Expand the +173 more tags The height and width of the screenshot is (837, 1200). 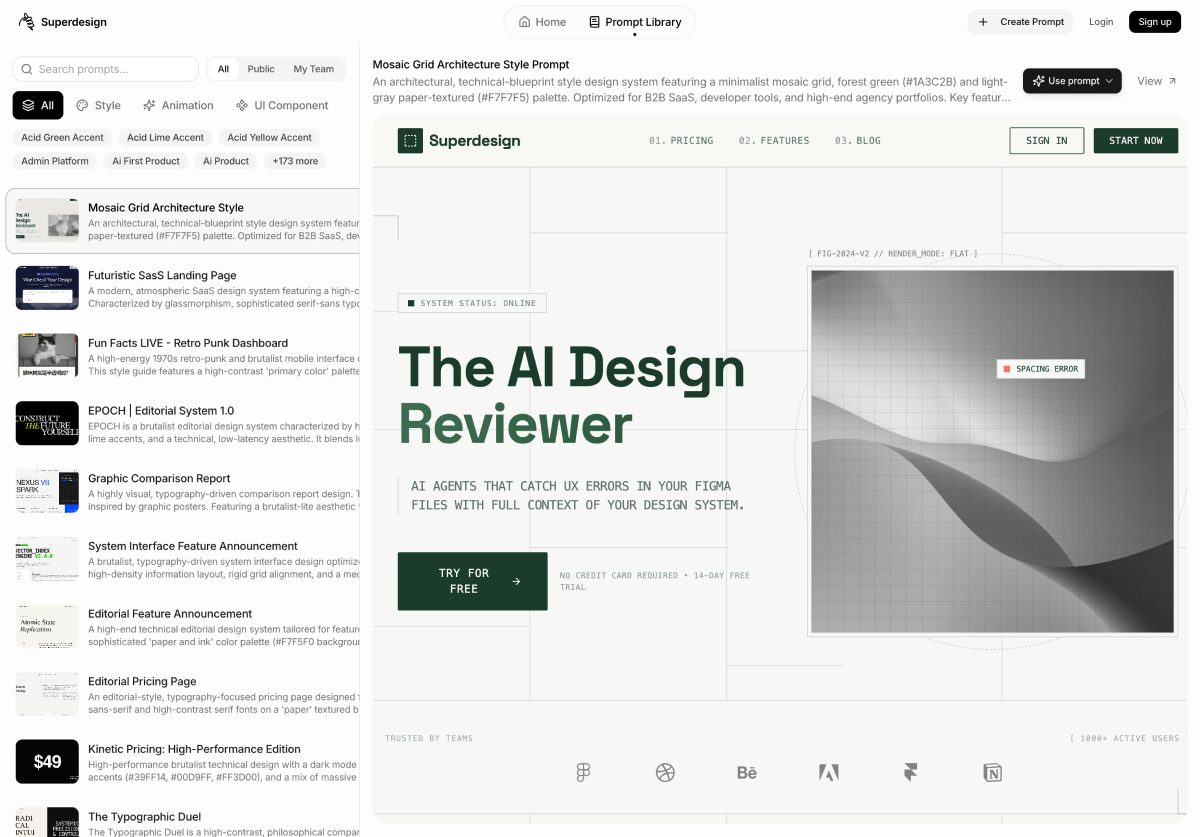(x=295, y=161)
